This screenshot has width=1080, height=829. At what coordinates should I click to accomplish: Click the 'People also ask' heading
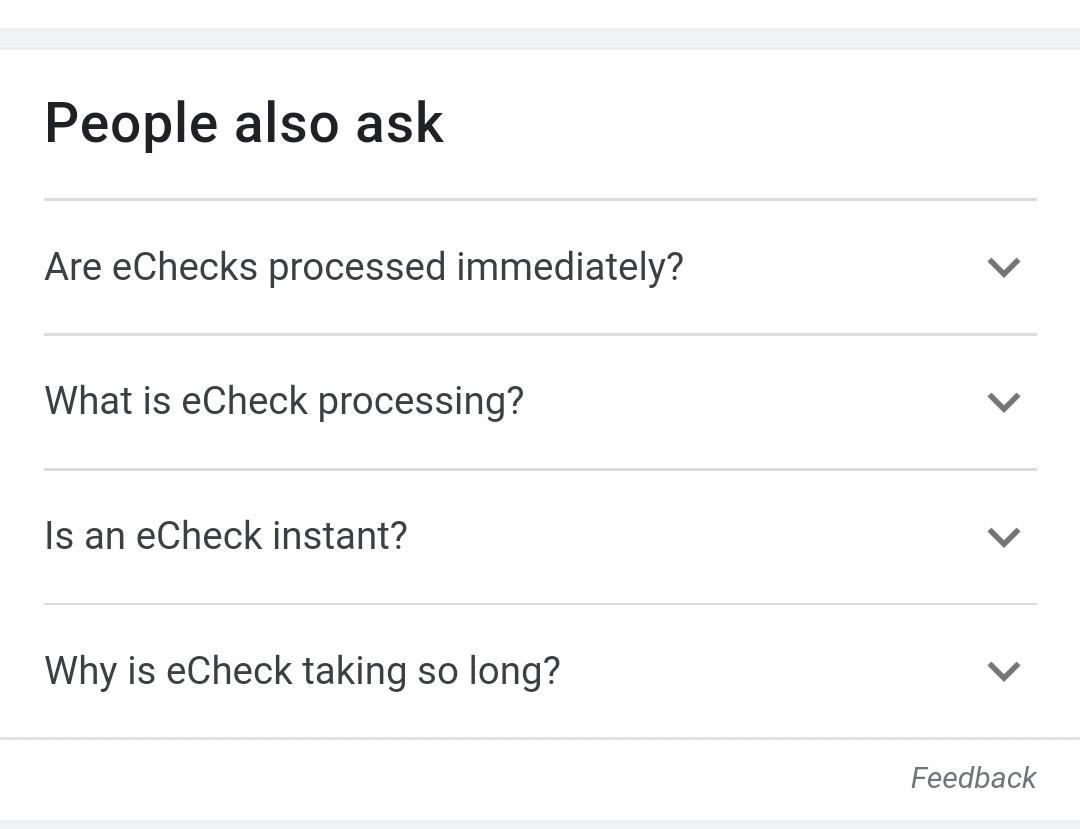point(244,124)
